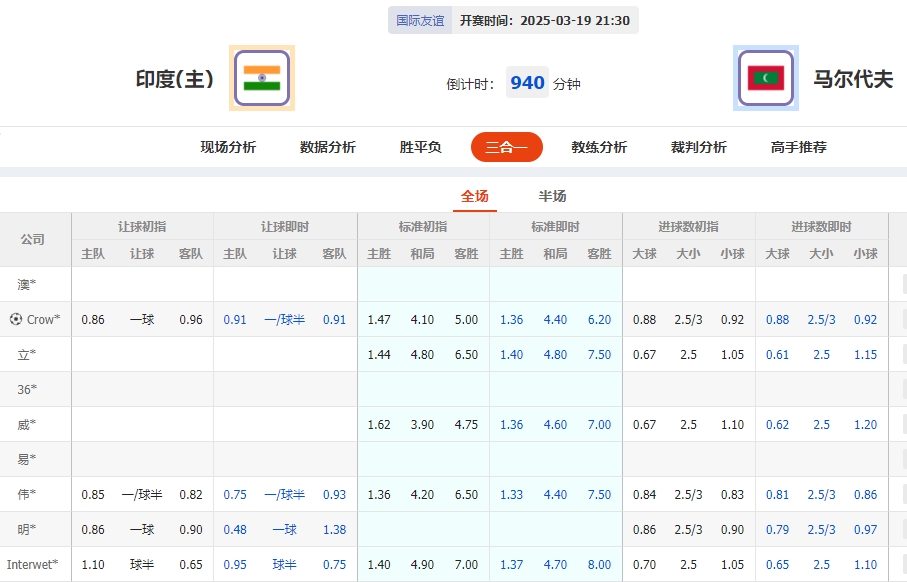Click the Crow* company logo icon

[x=17, y=320]
